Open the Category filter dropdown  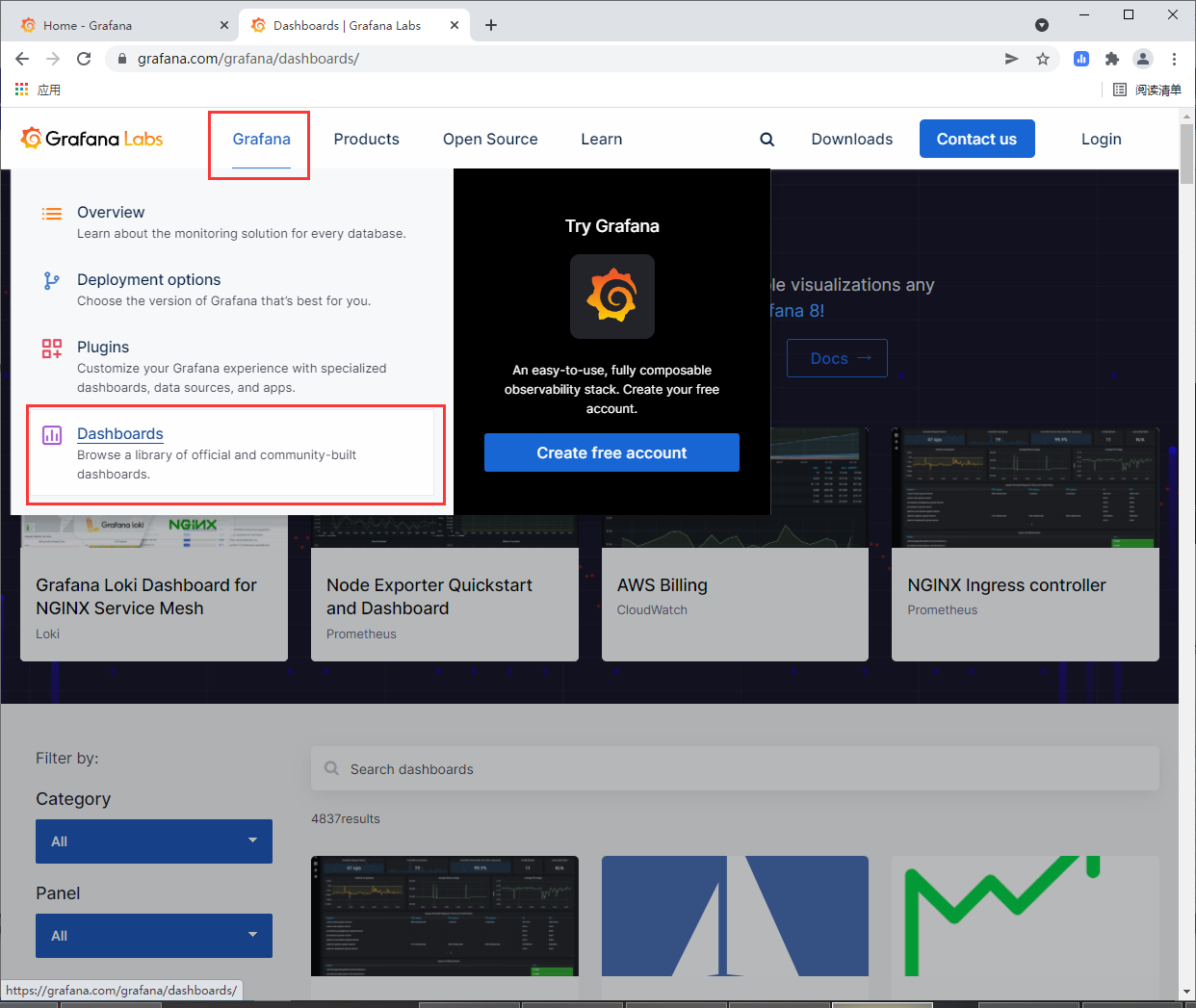(x=154, y=840)
